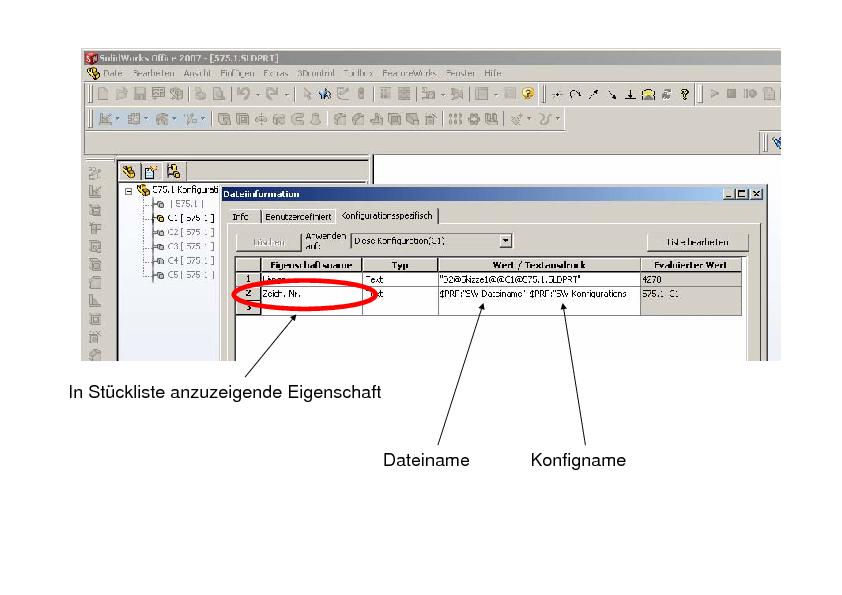This screenshot has width=842, height=595.
Task: Click the 'Anwenden auf' dropdown arrow button
Action: click(505, 241)
